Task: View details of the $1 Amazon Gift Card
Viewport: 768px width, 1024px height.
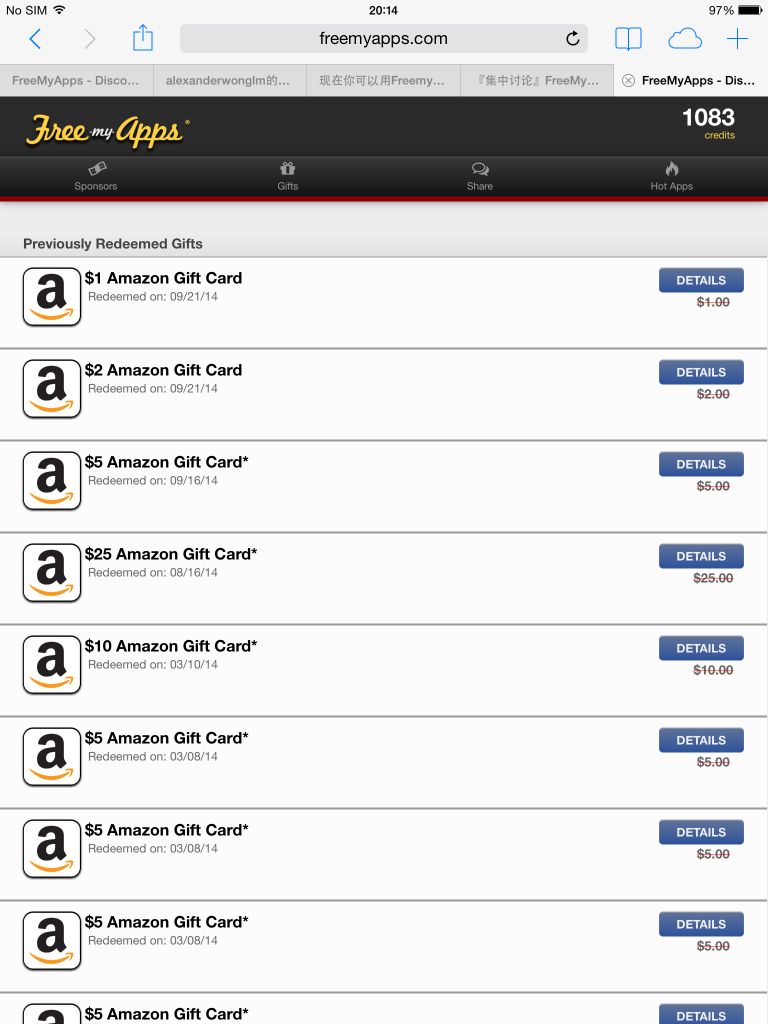Action: (x=701, y=280)
